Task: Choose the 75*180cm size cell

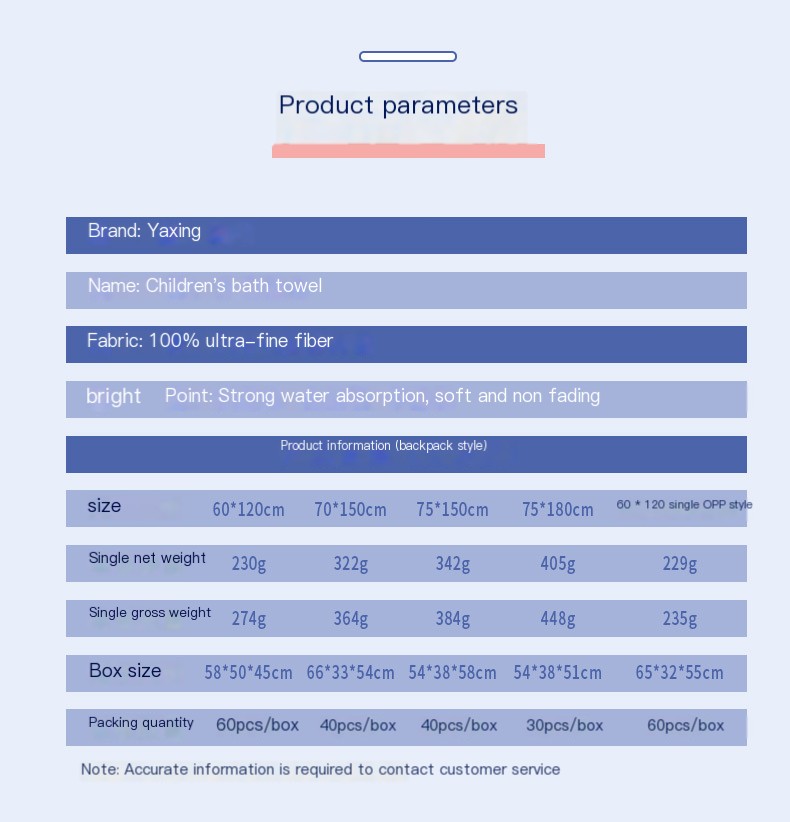Action: [x=557, y=510]
